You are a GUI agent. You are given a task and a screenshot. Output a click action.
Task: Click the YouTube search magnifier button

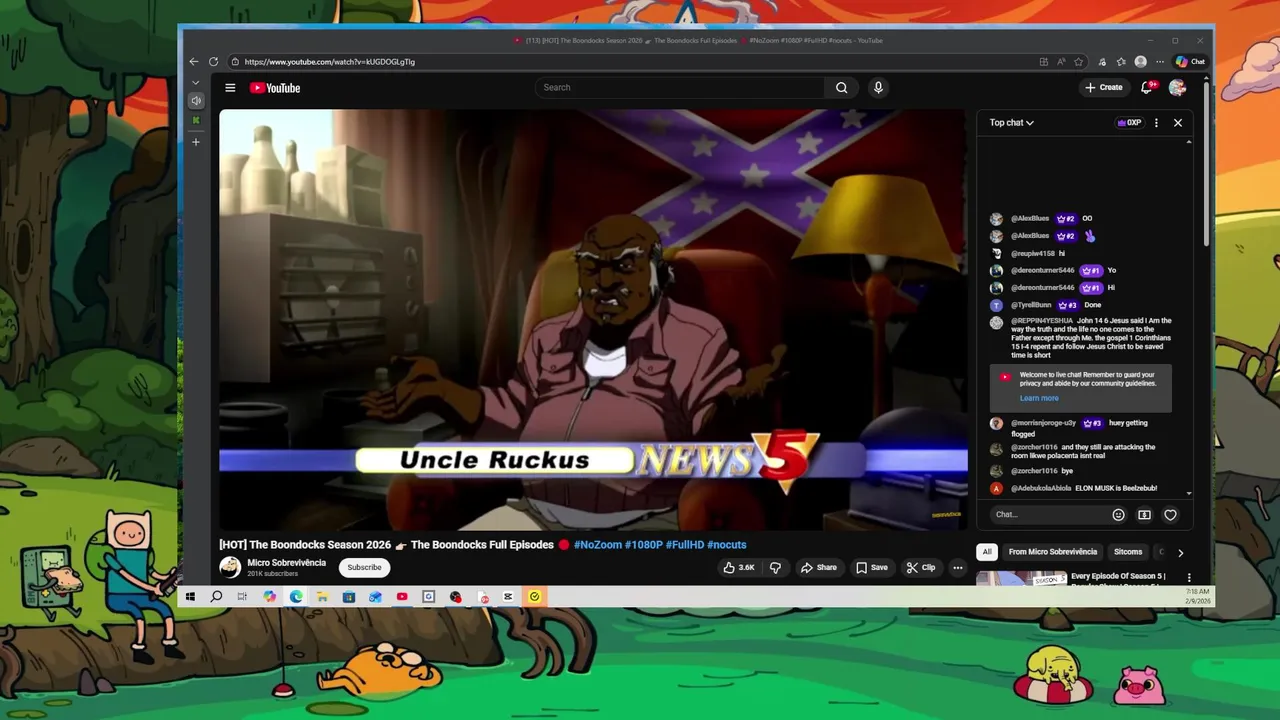842,88
